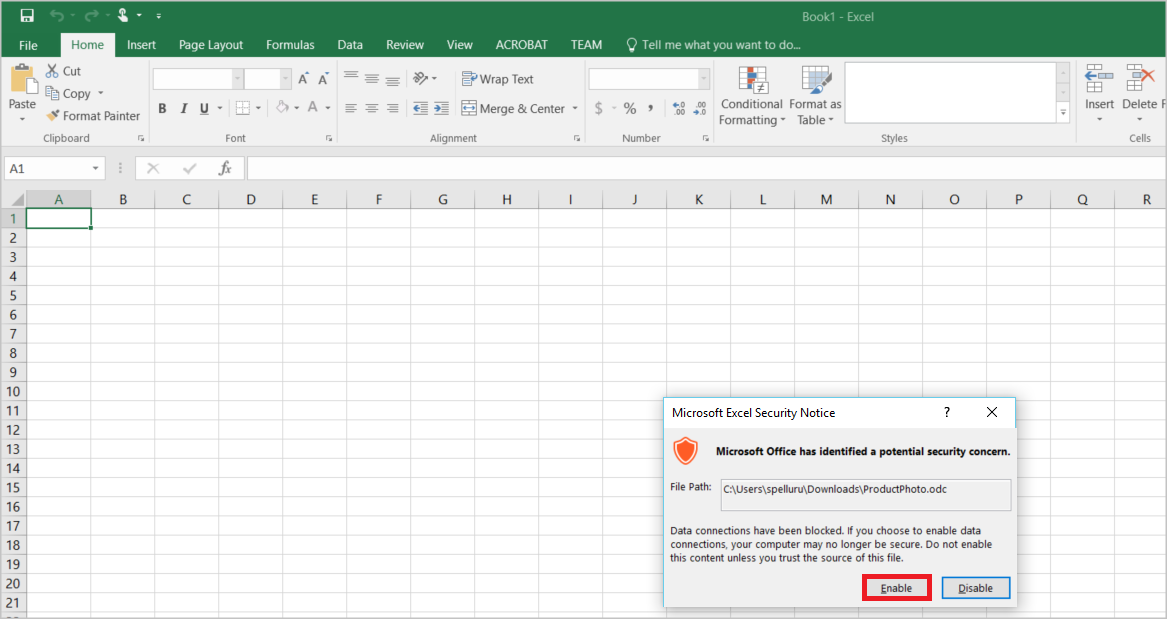The height and width of the screenshot is (619, 1167).
Task: Open the File menu
Action: pos(27,44)
